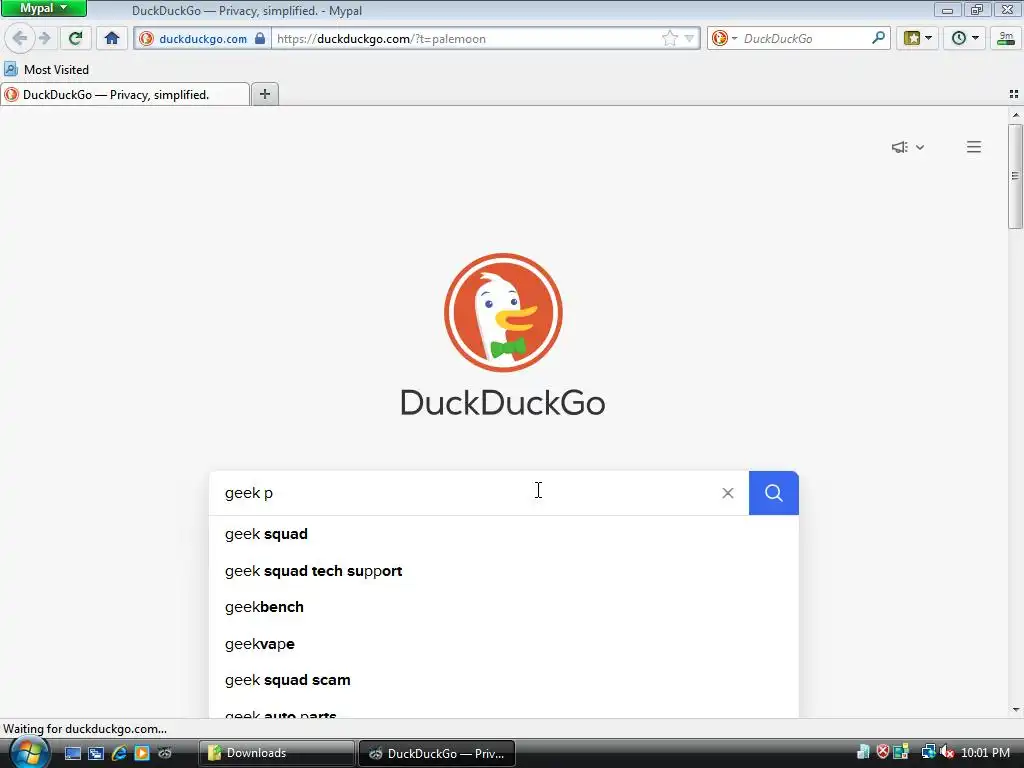This screenshot has height=768, width=1024.
Task: Choose the 'geek squad' suggestion
Action: tap(504, 534)
